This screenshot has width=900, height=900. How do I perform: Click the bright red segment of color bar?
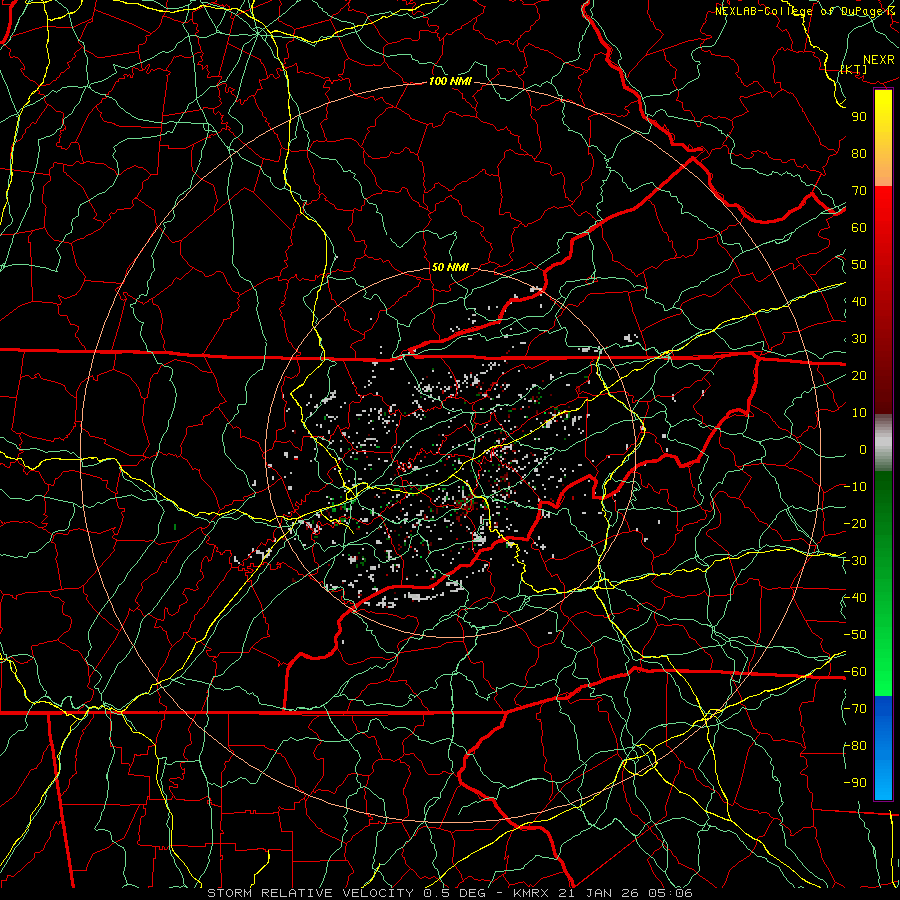883,207
